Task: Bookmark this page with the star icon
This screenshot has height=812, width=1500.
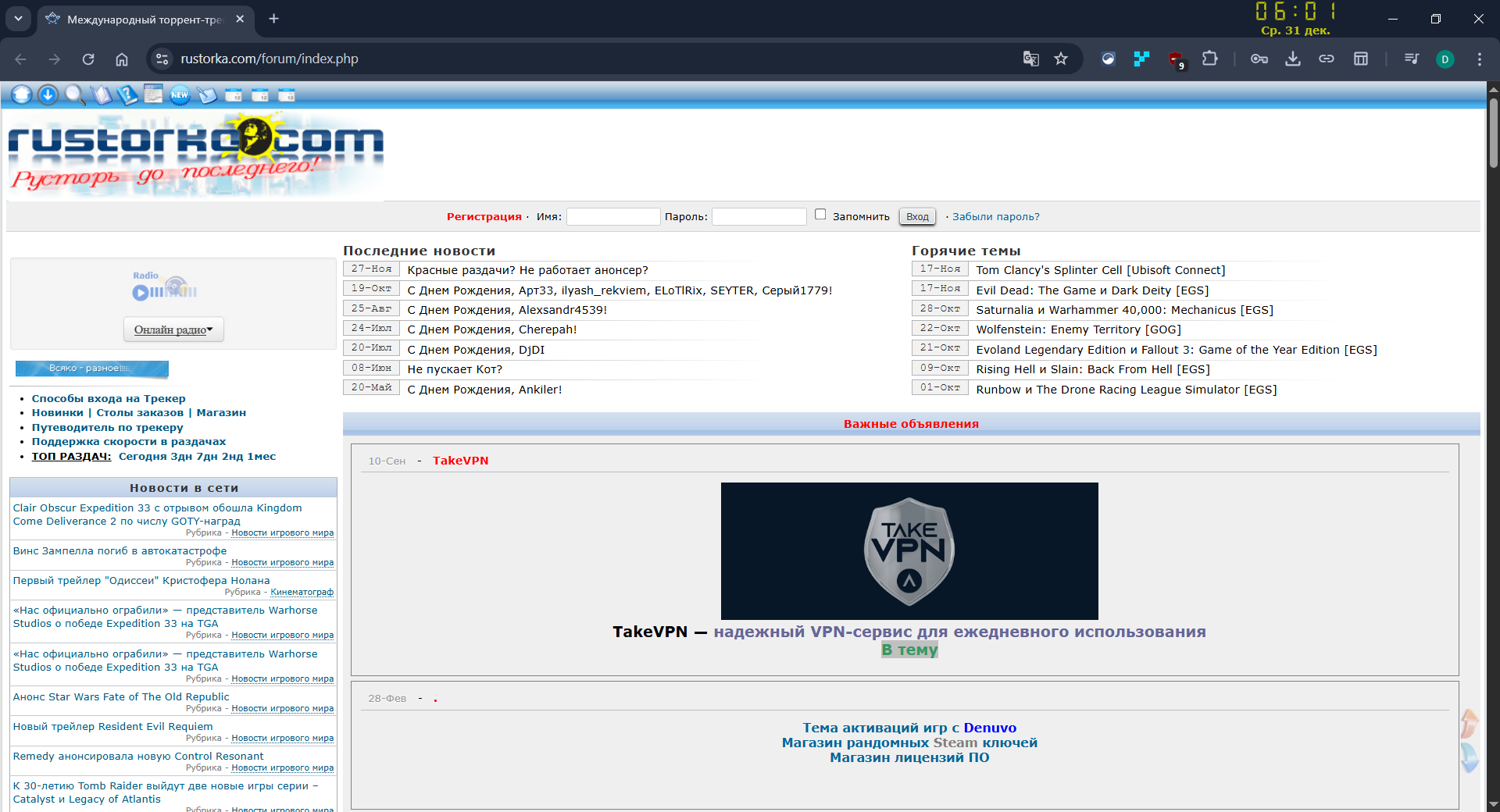Action: [x=1061, y=59]
